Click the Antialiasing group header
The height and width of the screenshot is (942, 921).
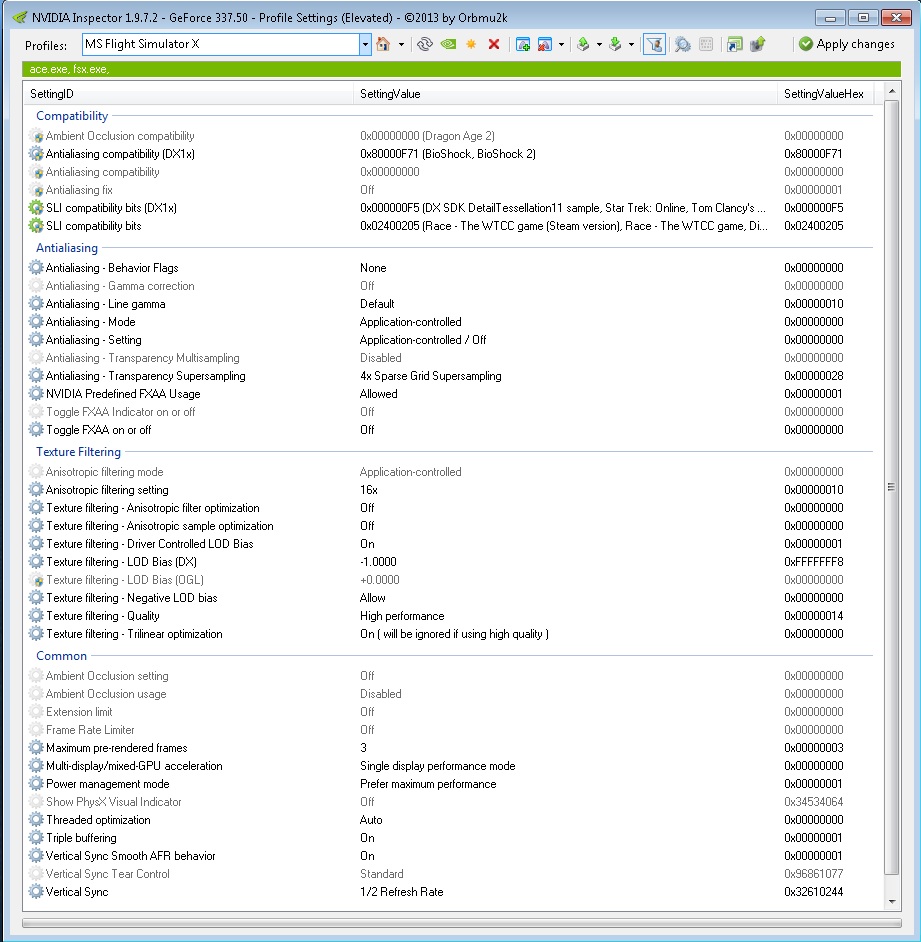click(x=67, y=248)
